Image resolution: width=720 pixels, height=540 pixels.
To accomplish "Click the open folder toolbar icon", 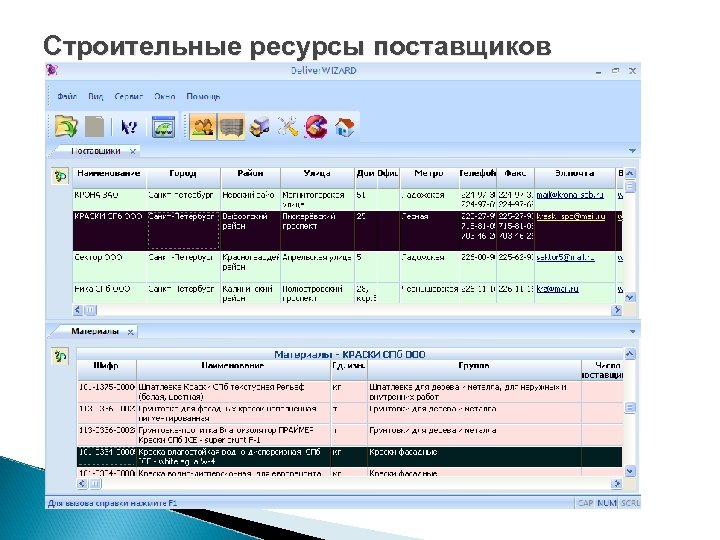I will (66, 126).
